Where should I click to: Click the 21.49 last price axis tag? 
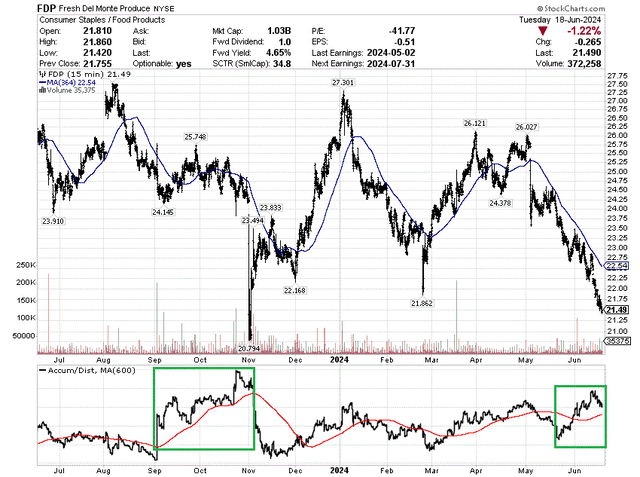tap(616, 310)
